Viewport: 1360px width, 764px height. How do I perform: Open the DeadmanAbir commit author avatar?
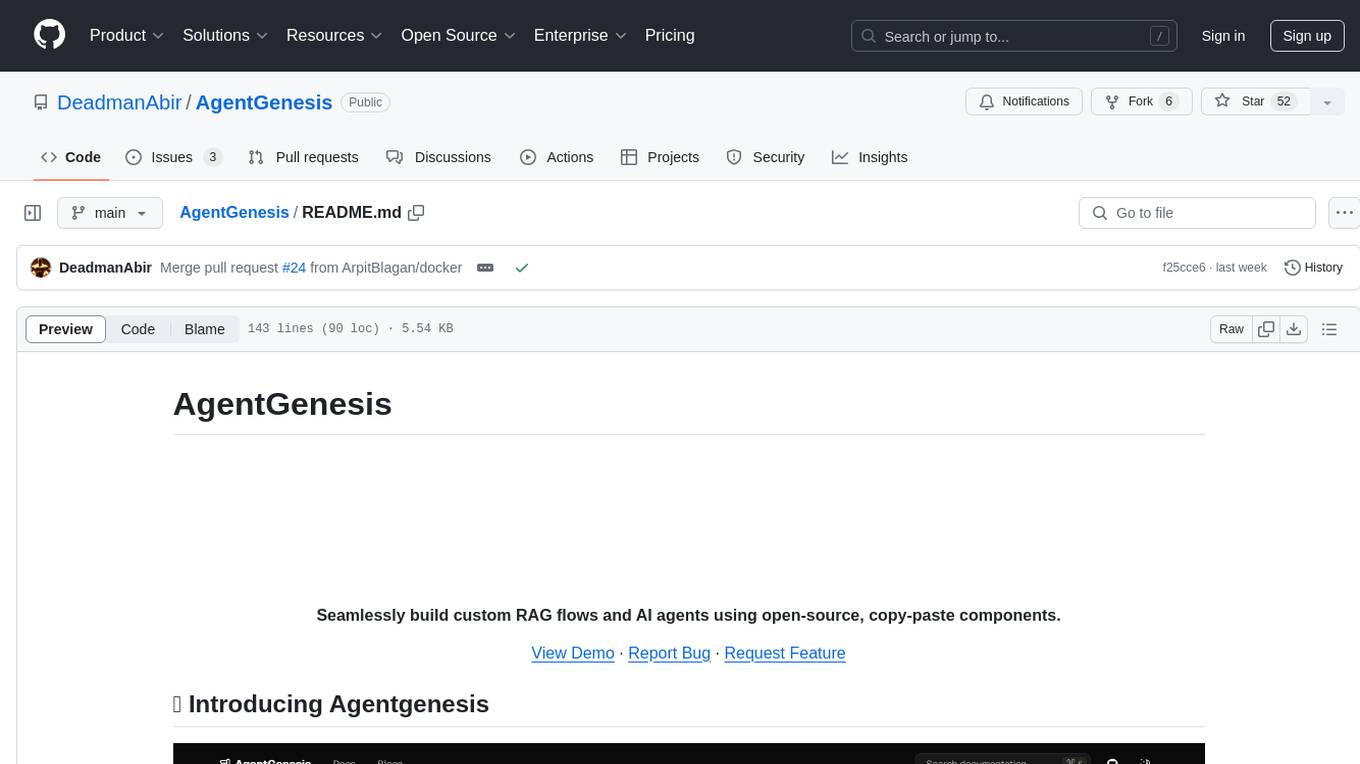(x=41, y=268)
